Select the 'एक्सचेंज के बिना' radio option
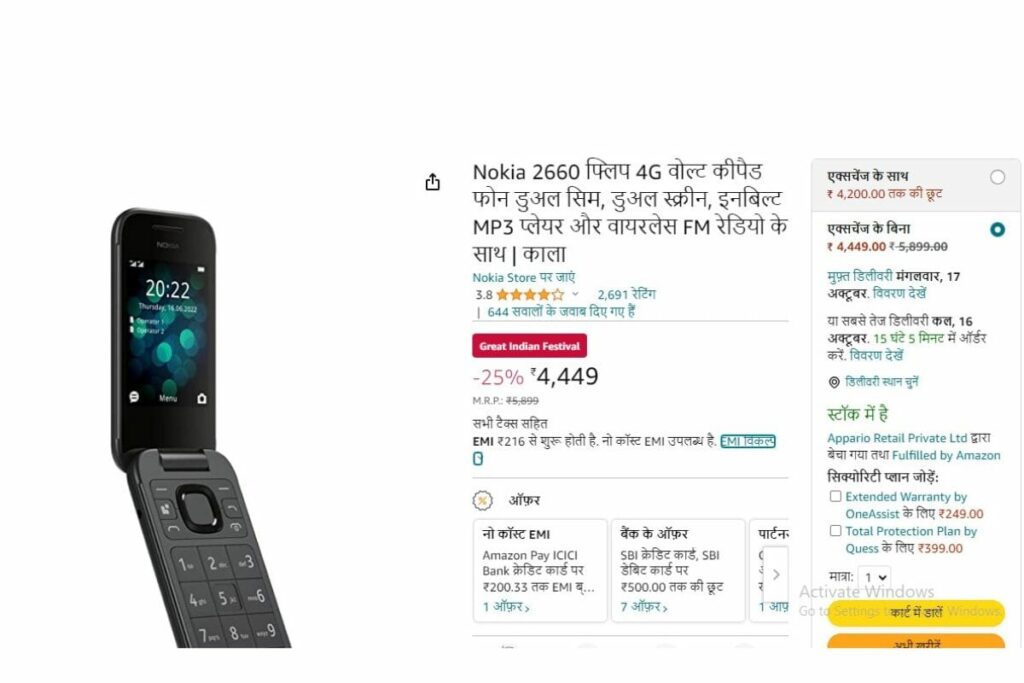This screenshot has width=1024, height=683. coord(997,230)
